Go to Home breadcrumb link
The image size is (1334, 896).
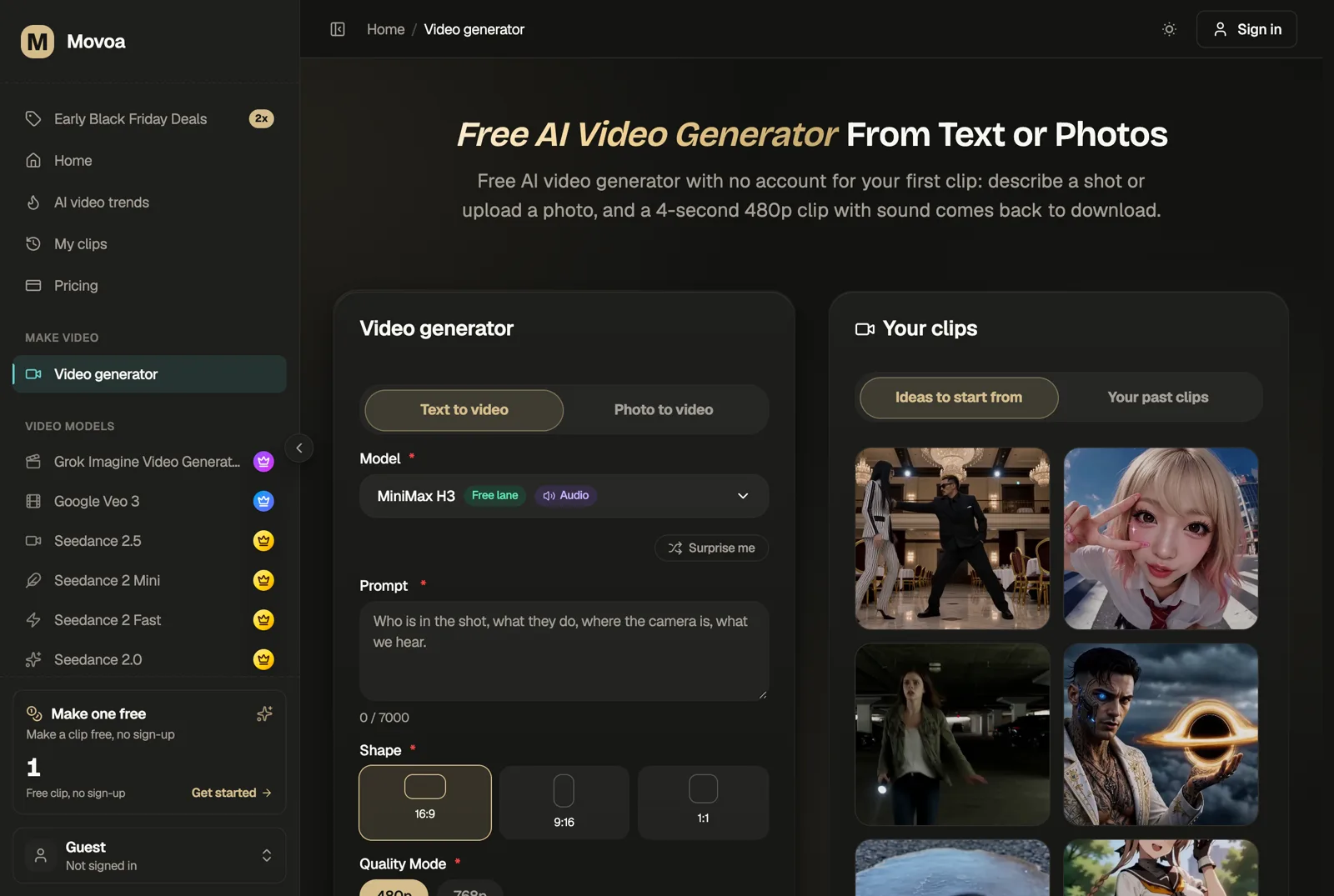(x=385, y=29)
